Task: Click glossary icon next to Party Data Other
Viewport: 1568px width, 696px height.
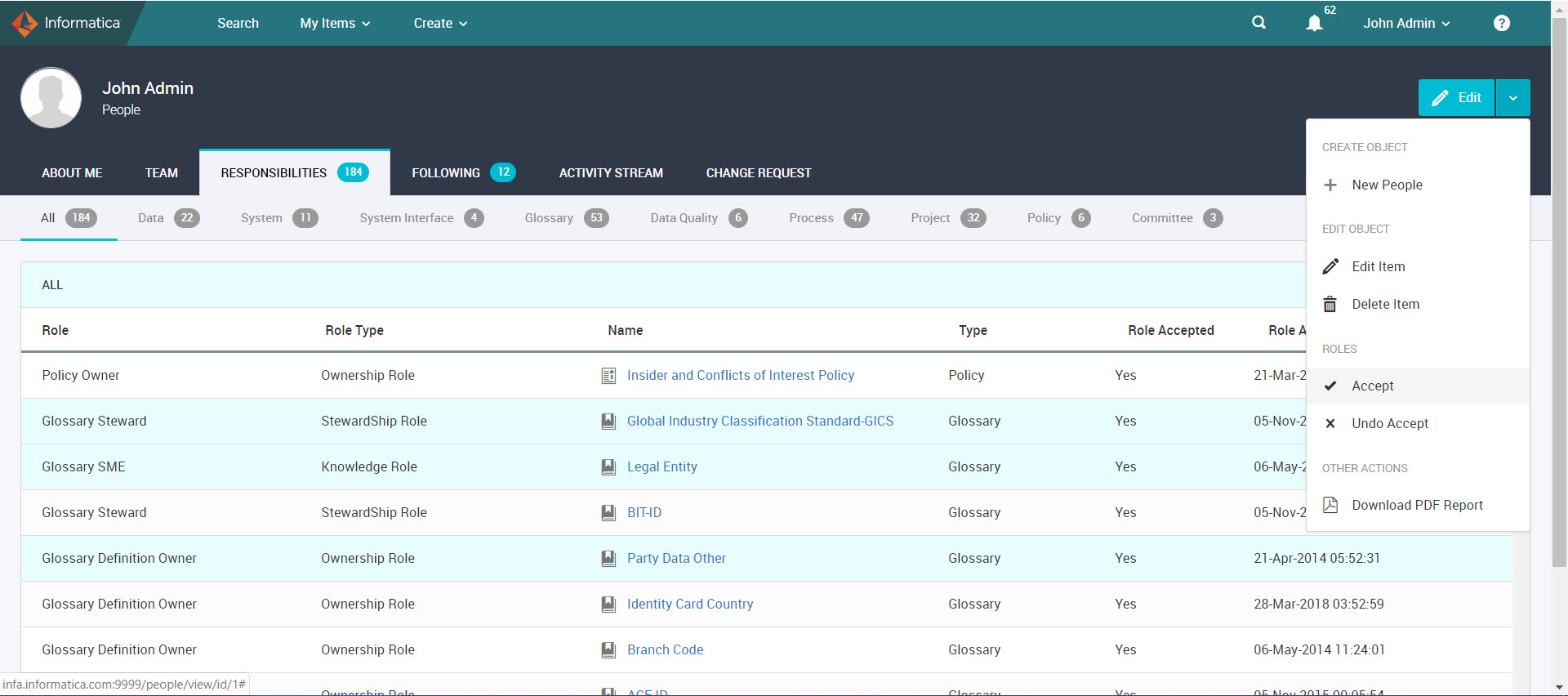Action: click(608, 559)
